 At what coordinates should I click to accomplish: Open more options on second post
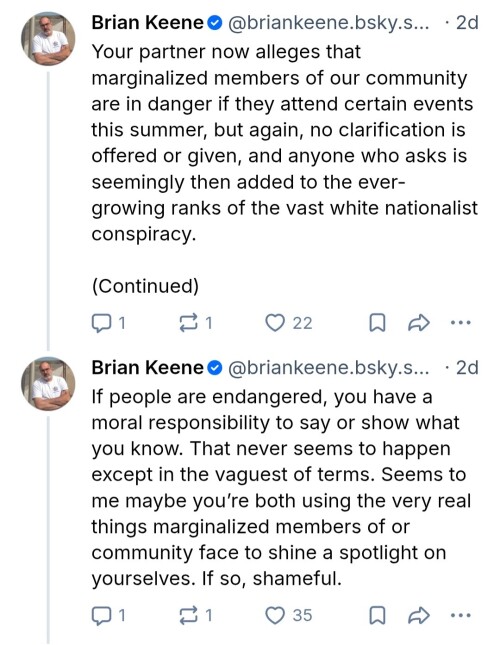coord(461,615)
